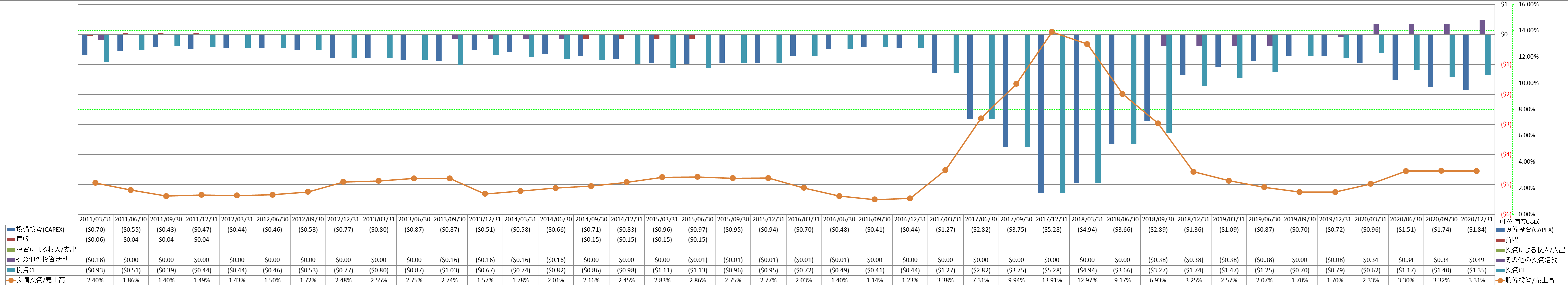Select the ($1.13) 投資CF cell

[697, 270]
